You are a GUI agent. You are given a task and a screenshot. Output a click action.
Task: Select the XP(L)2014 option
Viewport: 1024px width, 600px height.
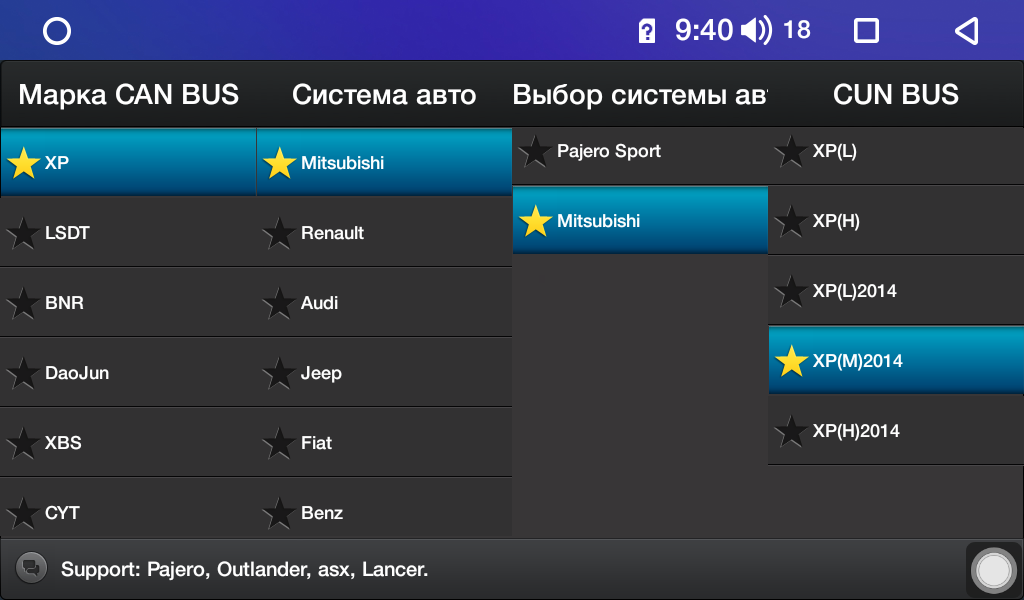[x=896, y=291]
